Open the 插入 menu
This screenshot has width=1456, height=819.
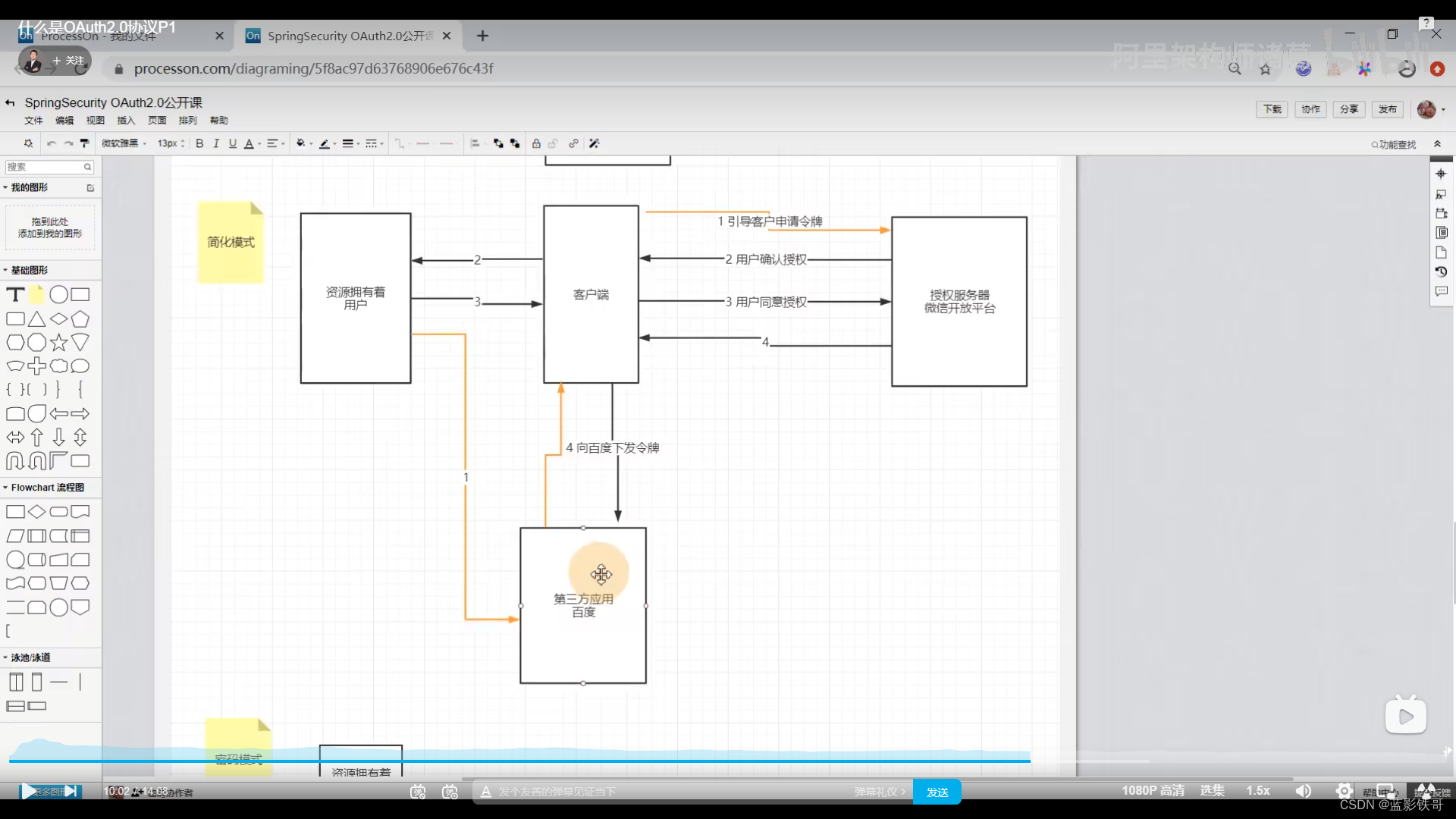(126, 121)
